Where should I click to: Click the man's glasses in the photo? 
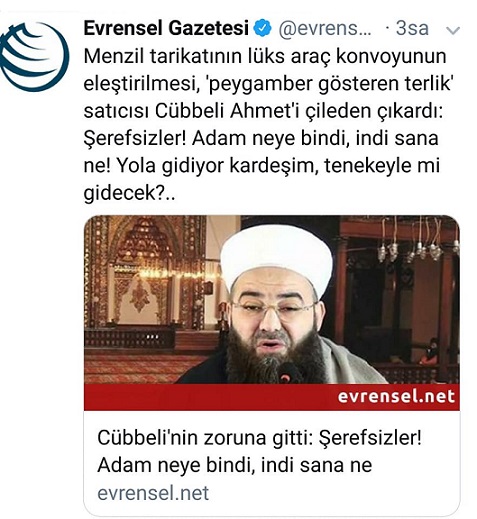point(273,307)
